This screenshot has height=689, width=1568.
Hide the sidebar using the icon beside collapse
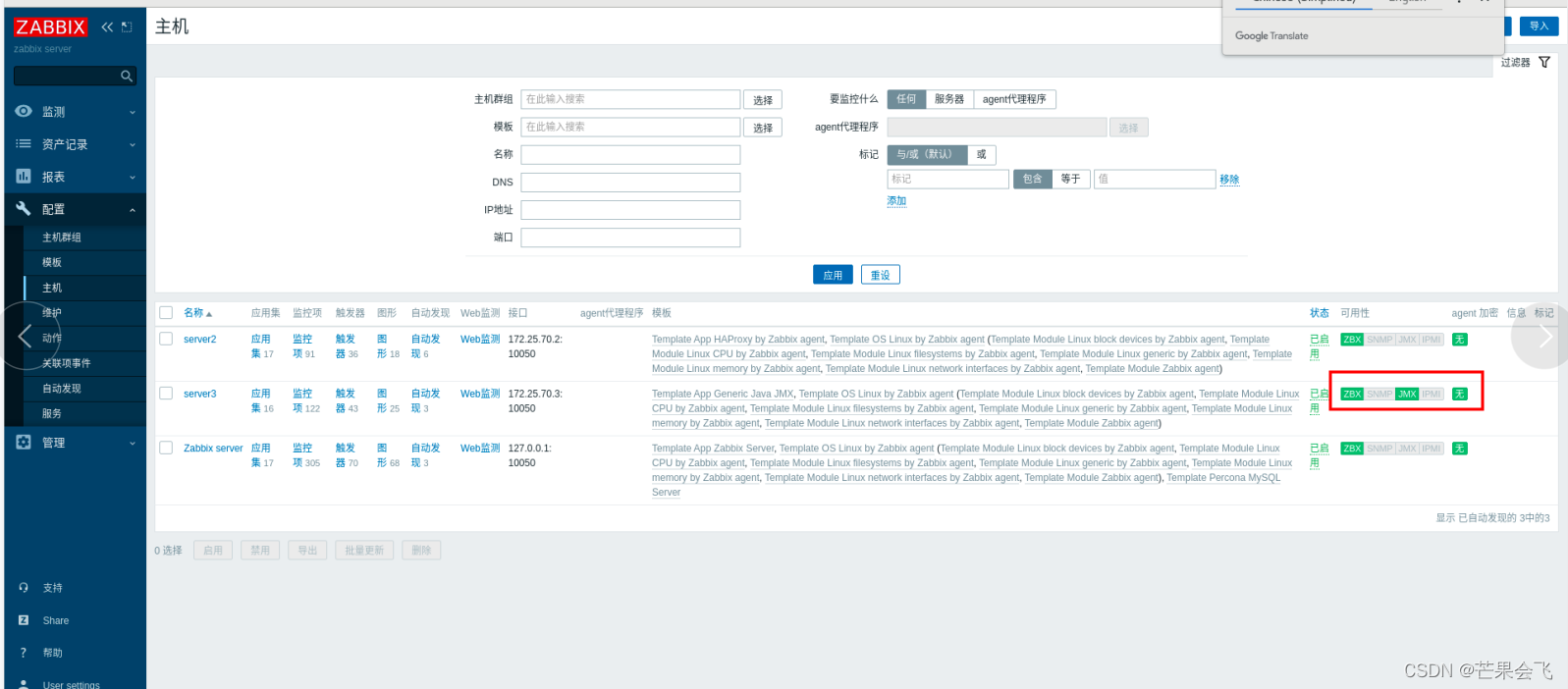point(127,26)
